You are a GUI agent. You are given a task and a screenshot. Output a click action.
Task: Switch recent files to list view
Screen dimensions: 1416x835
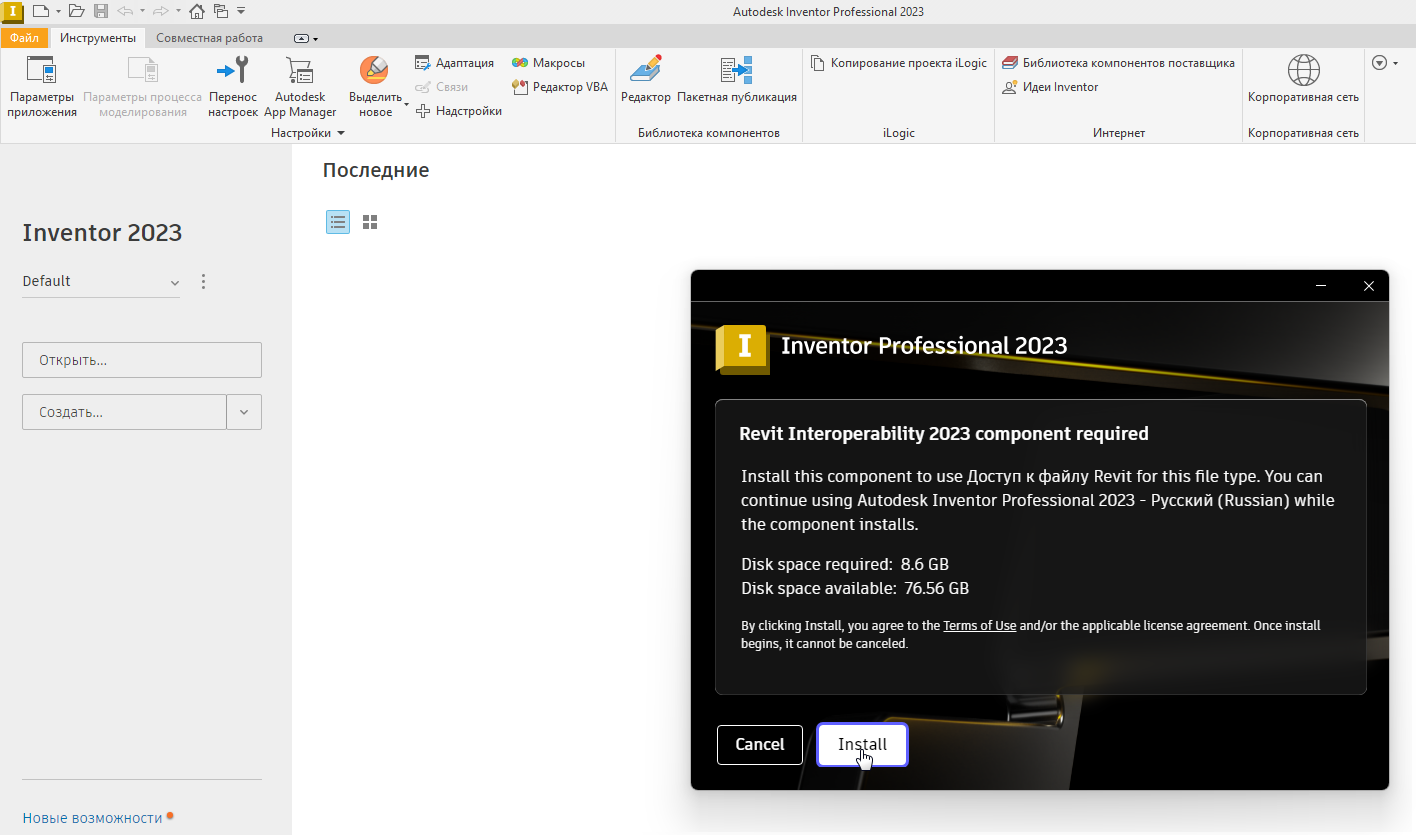tap(338, 222)
